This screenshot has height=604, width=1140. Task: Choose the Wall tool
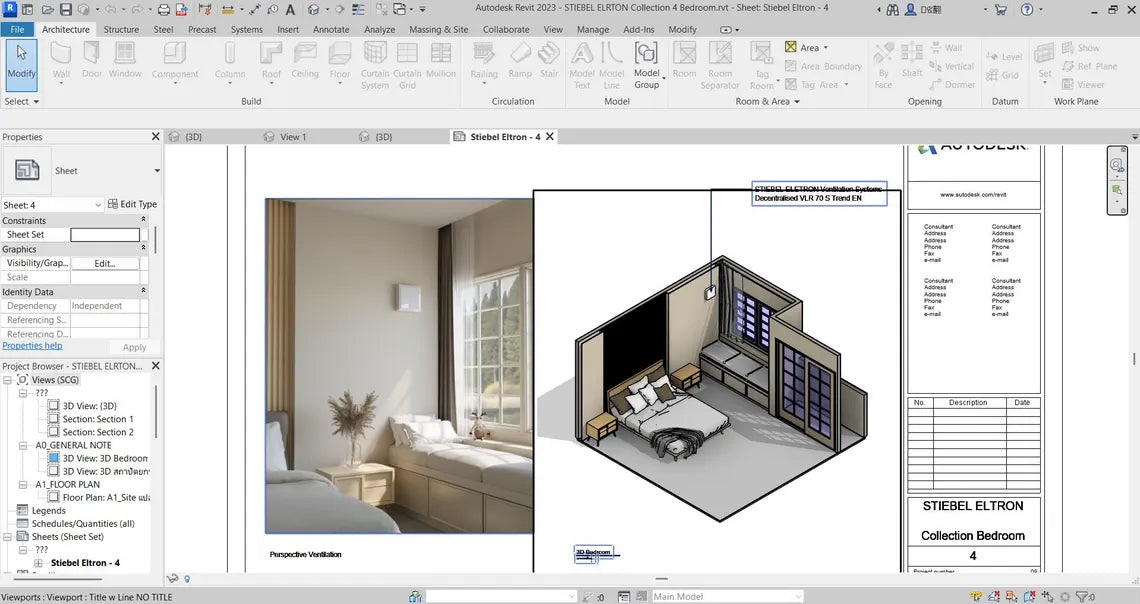click(61, 62)
